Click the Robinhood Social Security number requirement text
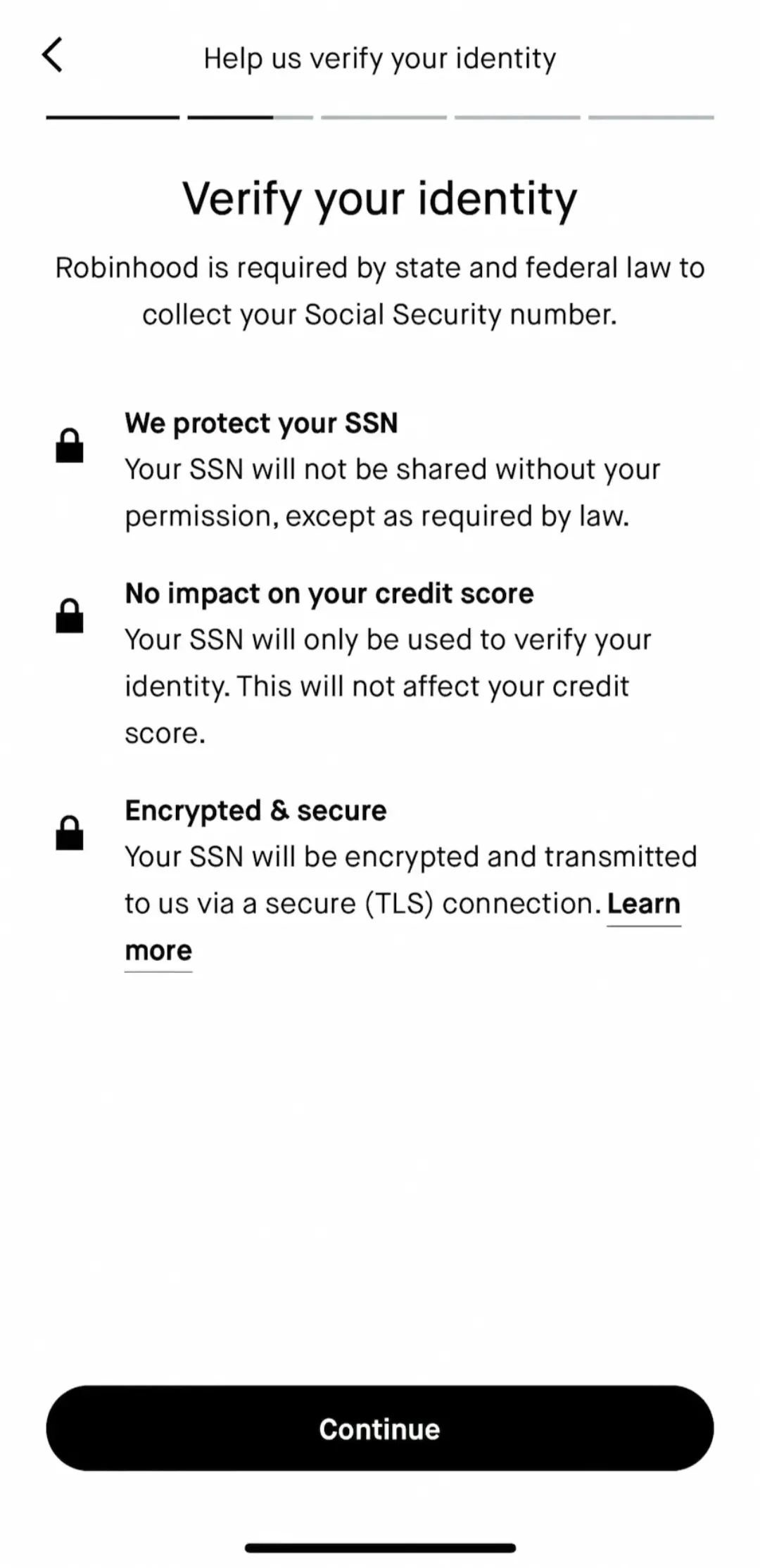Screen dimensions: 760x1568 point(380,291)
